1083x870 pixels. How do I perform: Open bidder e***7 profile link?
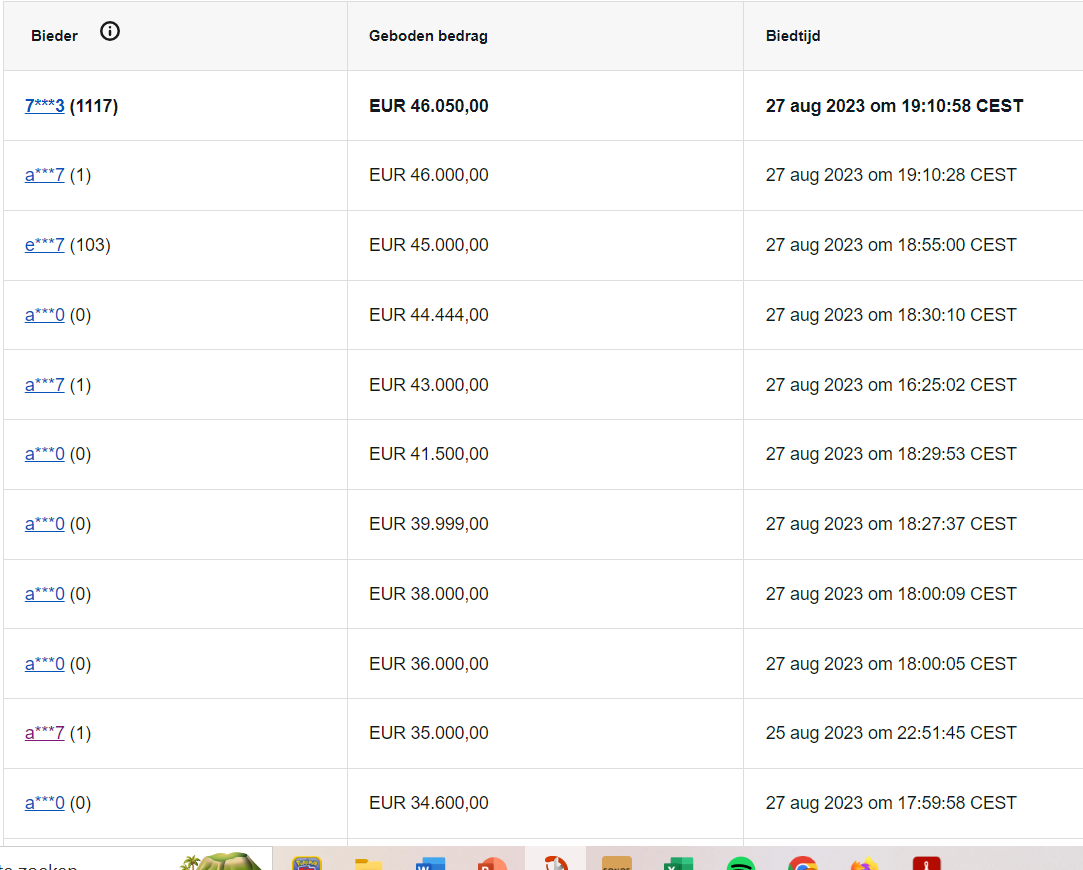(44, 244)
